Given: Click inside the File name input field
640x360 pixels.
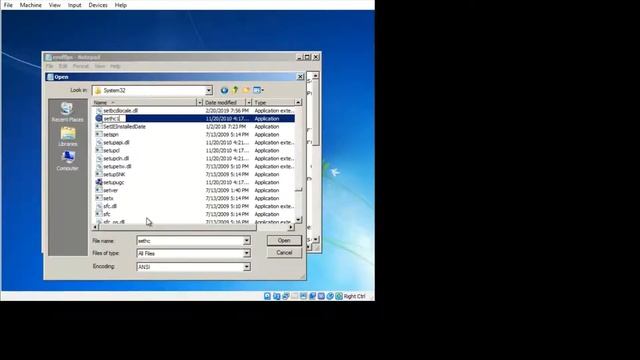Looking at the screenshot, I should tap(190, 241).
